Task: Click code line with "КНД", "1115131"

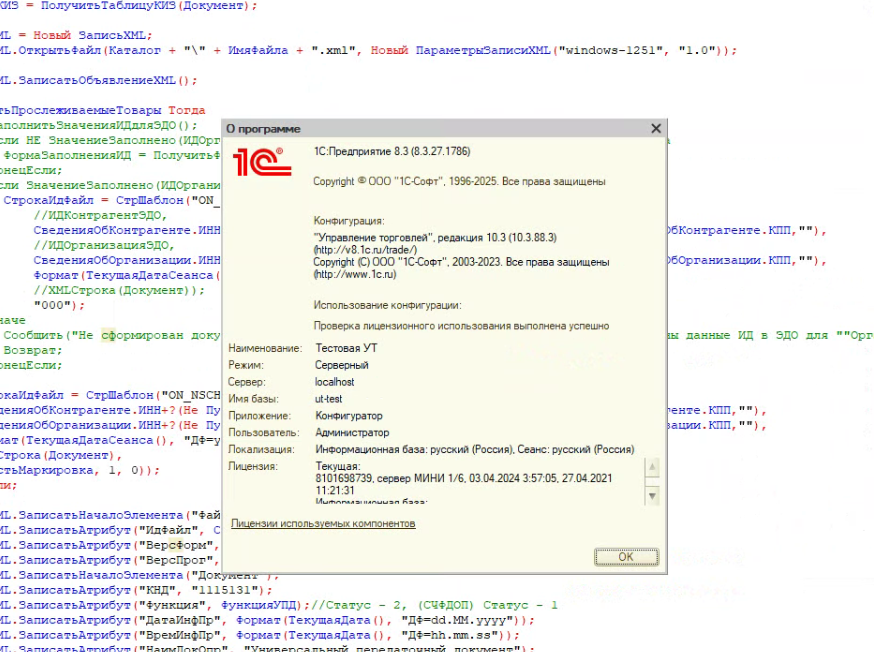Action: pos(136,590)
